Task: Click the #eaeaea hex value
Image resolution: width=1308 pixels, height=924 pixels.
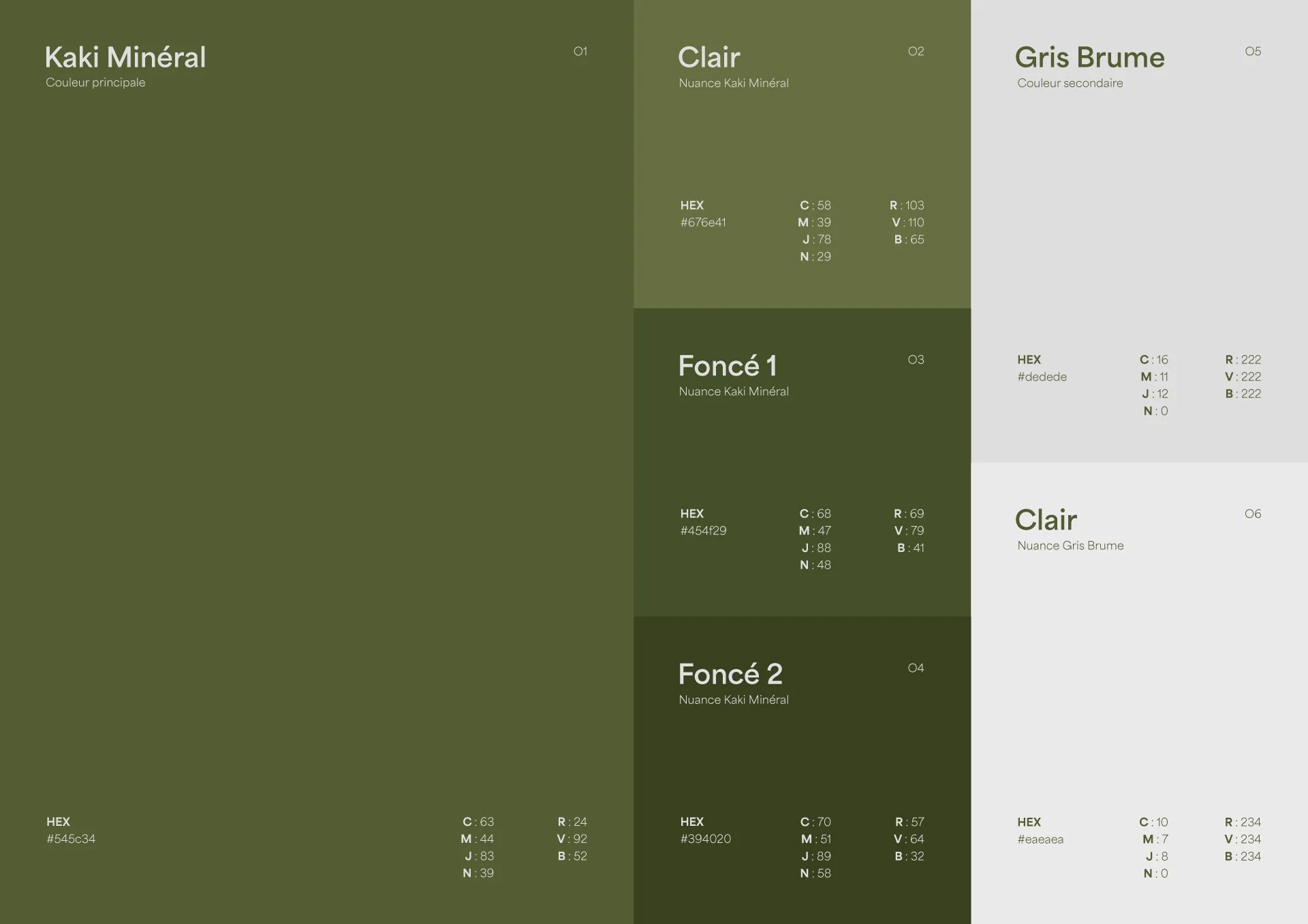Action: coord(1040,840)
